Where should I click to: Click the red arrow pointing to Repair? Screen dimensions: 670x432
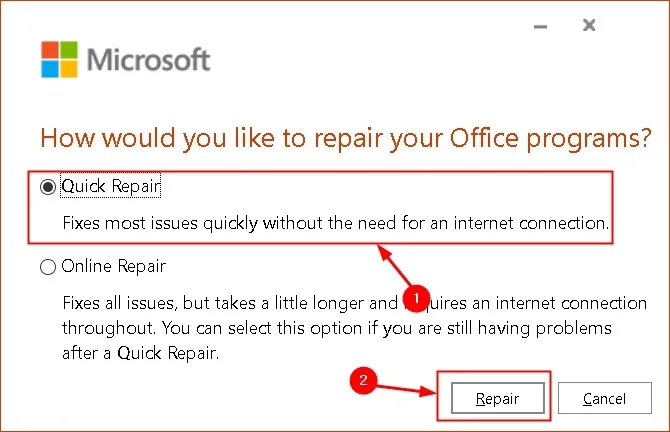tap(407, 389)
